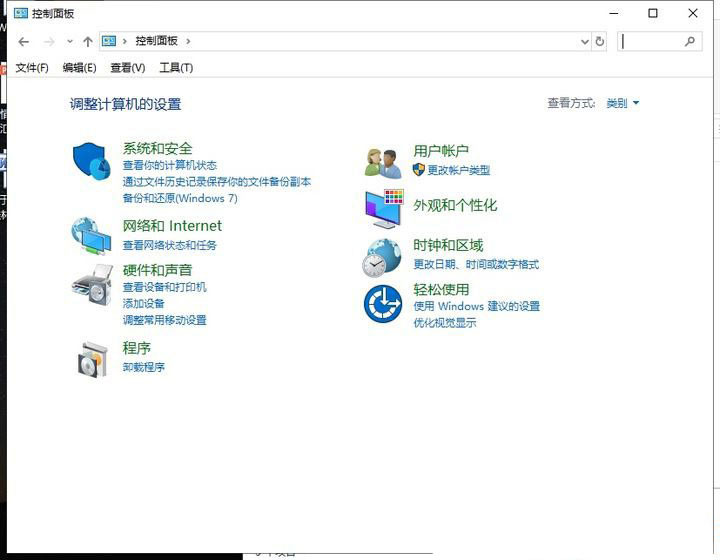720x560 pixels.
Task: Open the 系统和安全 category link
Action: pos(158,148)
